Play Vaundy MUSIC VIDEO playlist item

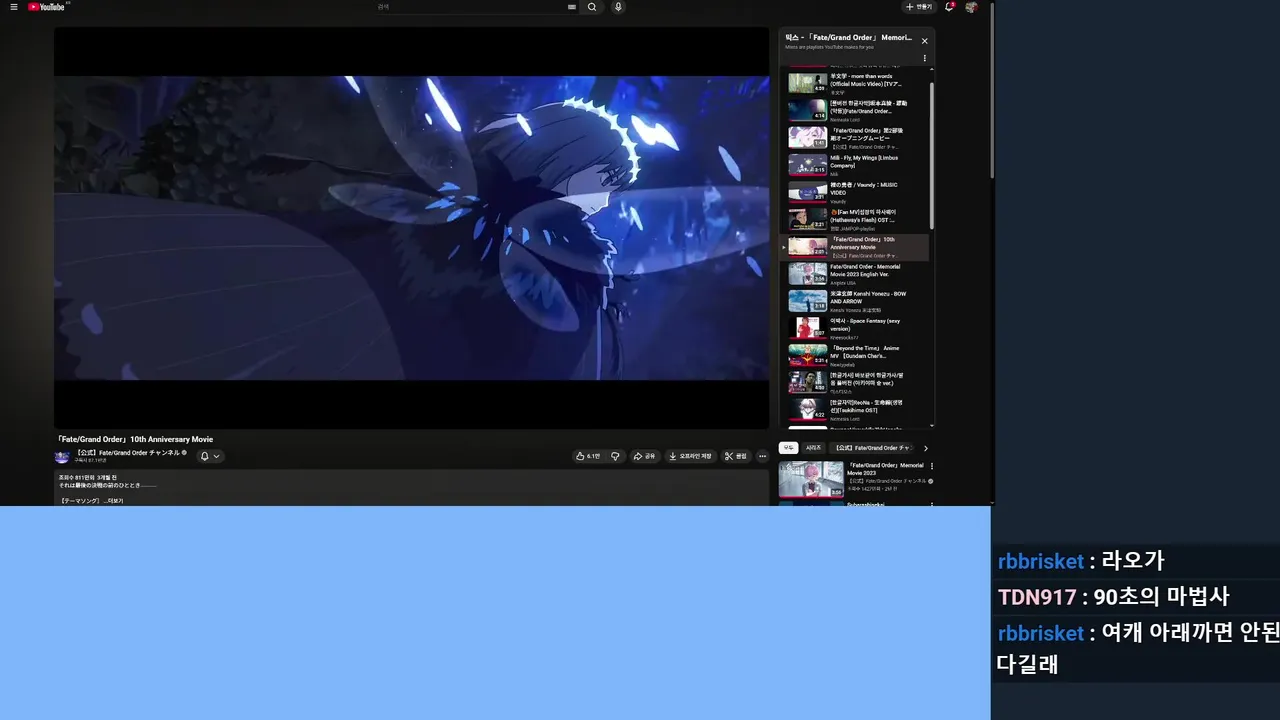pos(856,191)
